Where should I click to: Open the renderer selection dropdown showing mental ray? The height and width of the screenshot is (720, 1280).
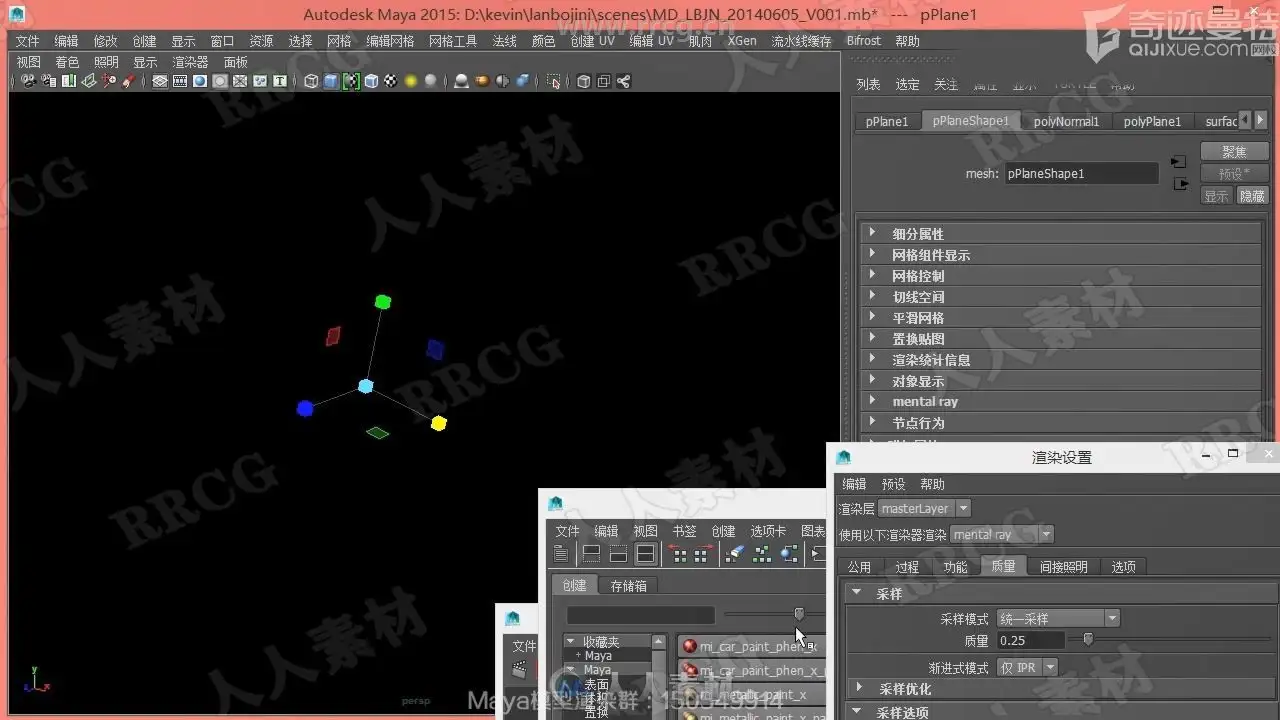(x=1002, y=535)
